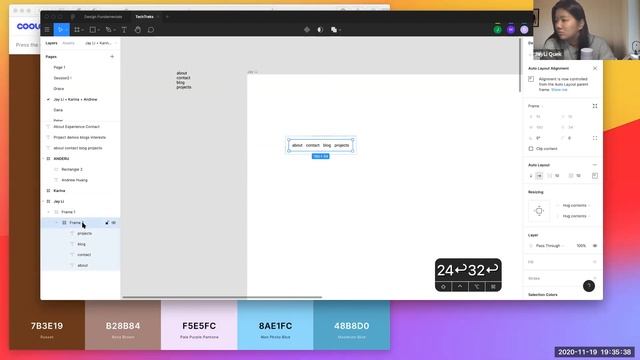Remove auto layout with minus button
The image size is (640, 360).
[595, 165]
